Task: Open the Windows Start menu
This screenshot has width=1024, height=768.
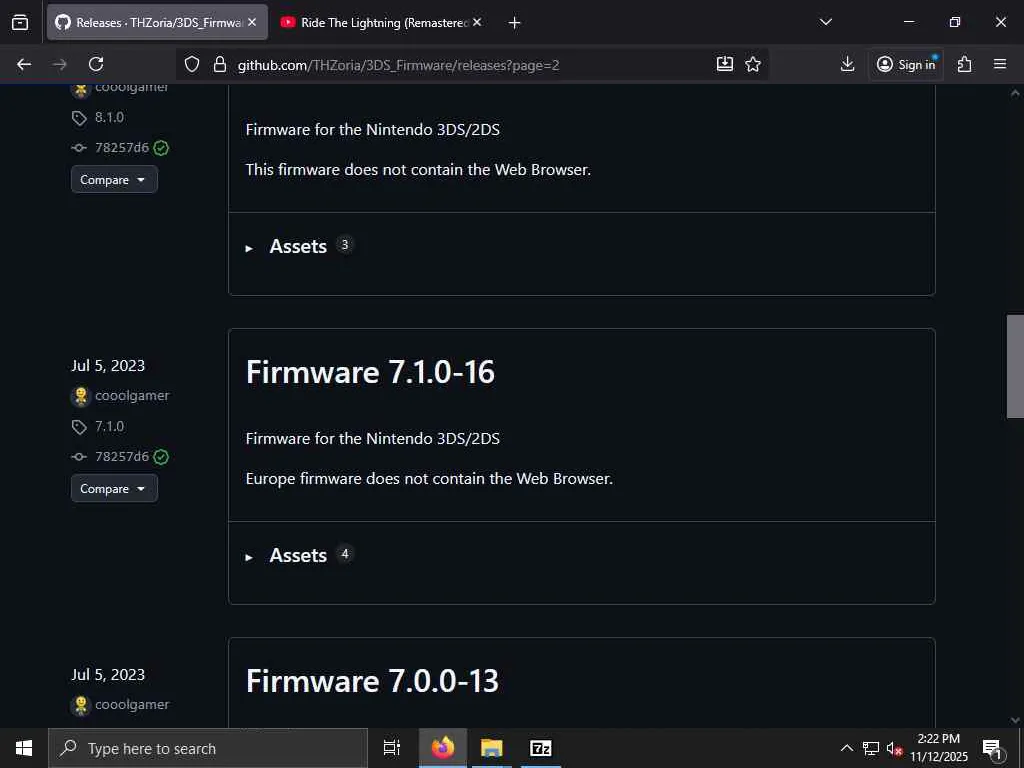Action: click(x=24, y=748)
